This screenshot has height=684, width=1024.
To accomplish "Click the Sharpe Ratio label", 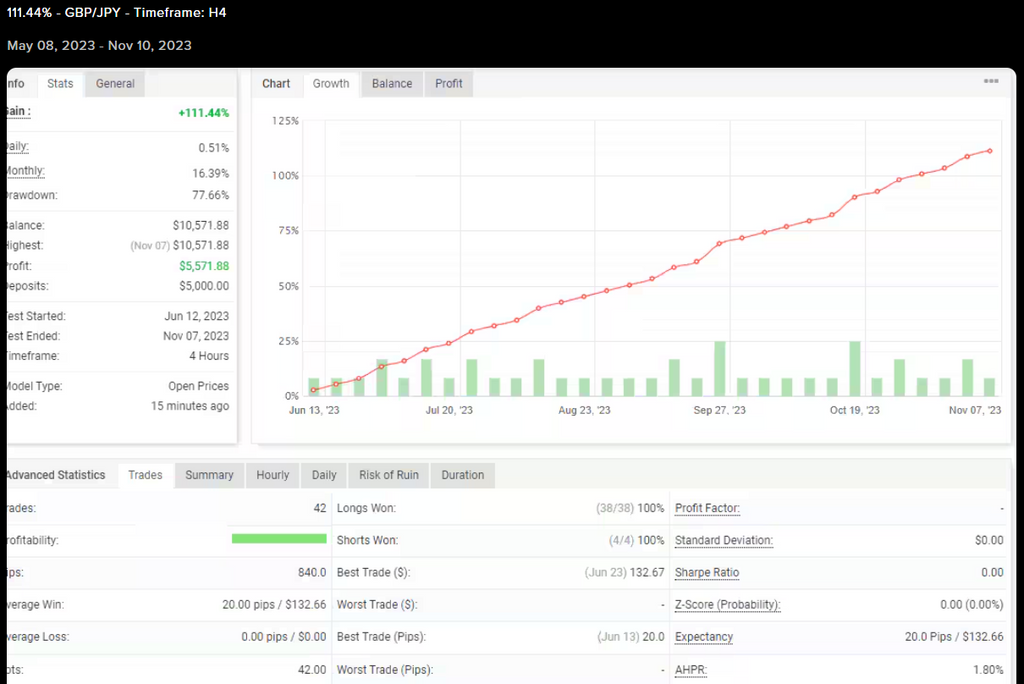I will pos(707,572).
